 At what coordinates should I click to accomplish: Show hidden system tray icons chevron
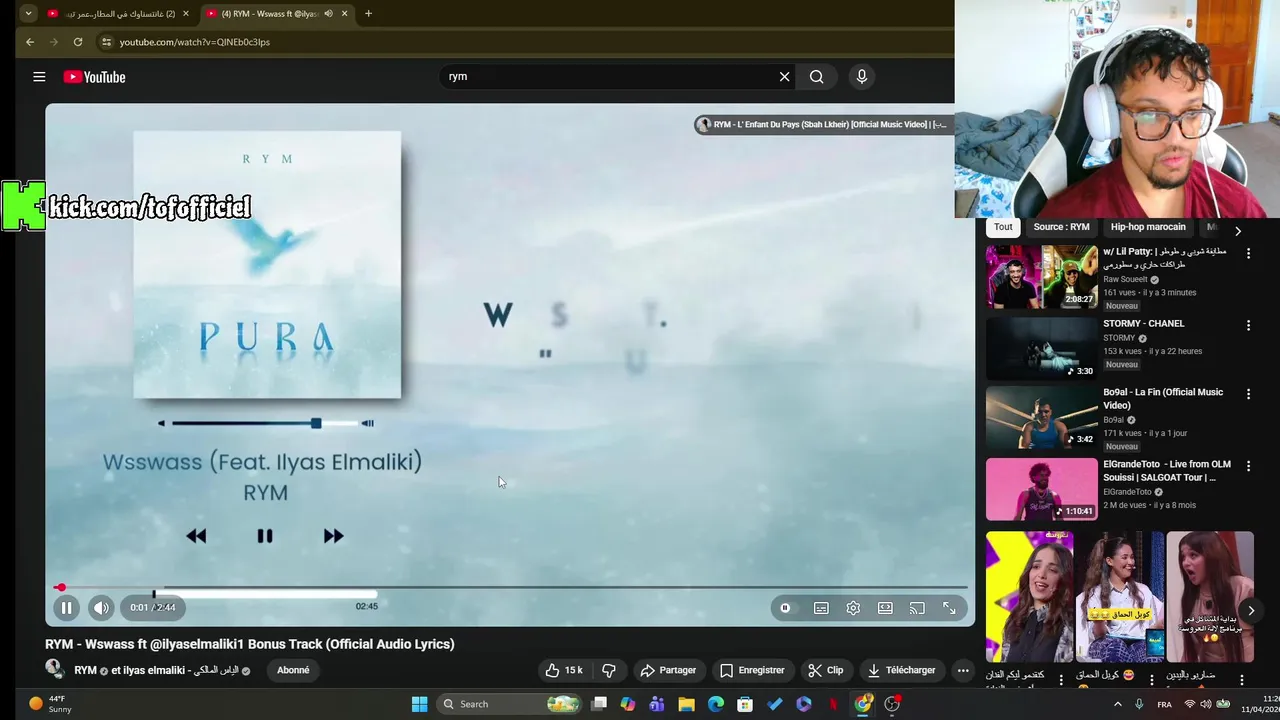point(1117,704)
